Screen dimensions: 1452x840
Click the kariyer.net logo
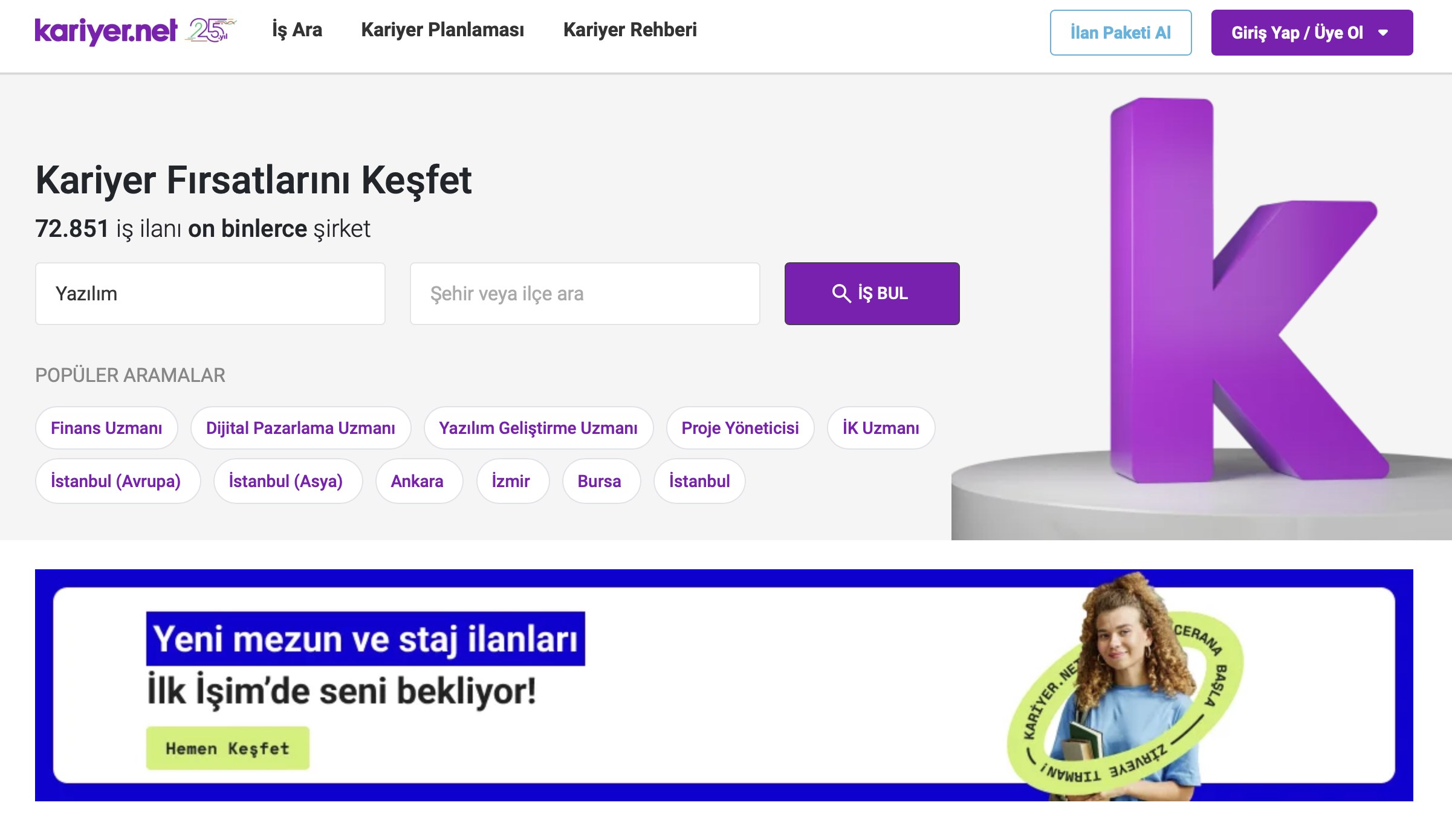pyautogui.click(x=106, y=31)
